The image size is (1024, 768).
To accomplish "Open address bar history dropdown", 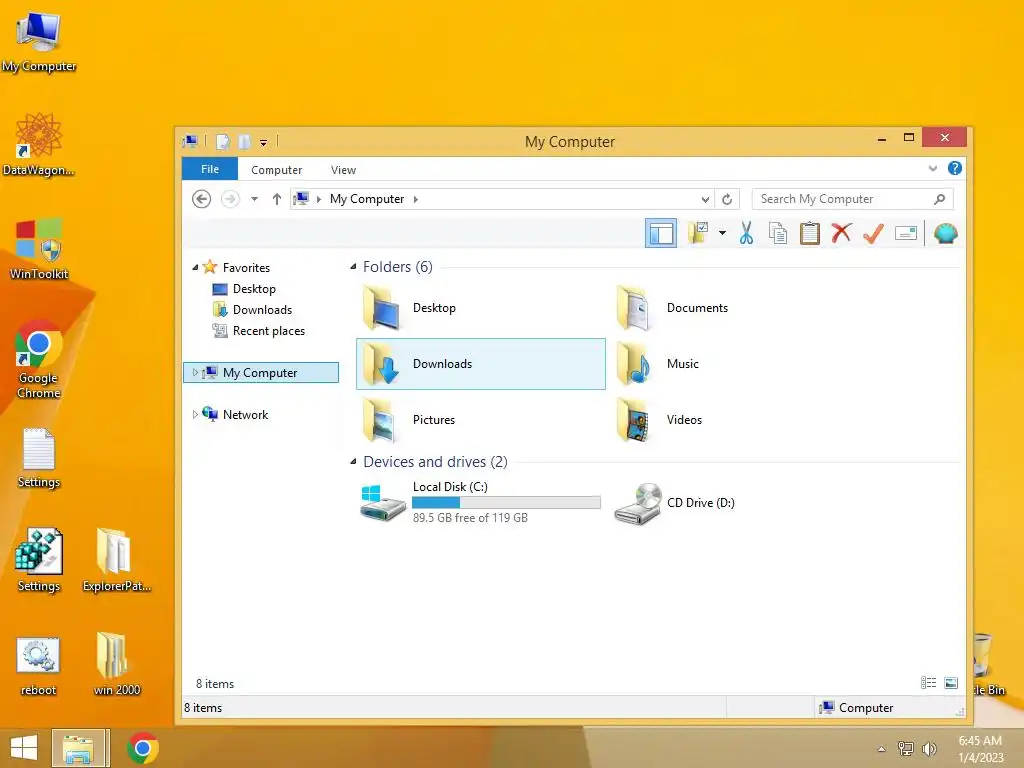I will [x=705, y=199].
